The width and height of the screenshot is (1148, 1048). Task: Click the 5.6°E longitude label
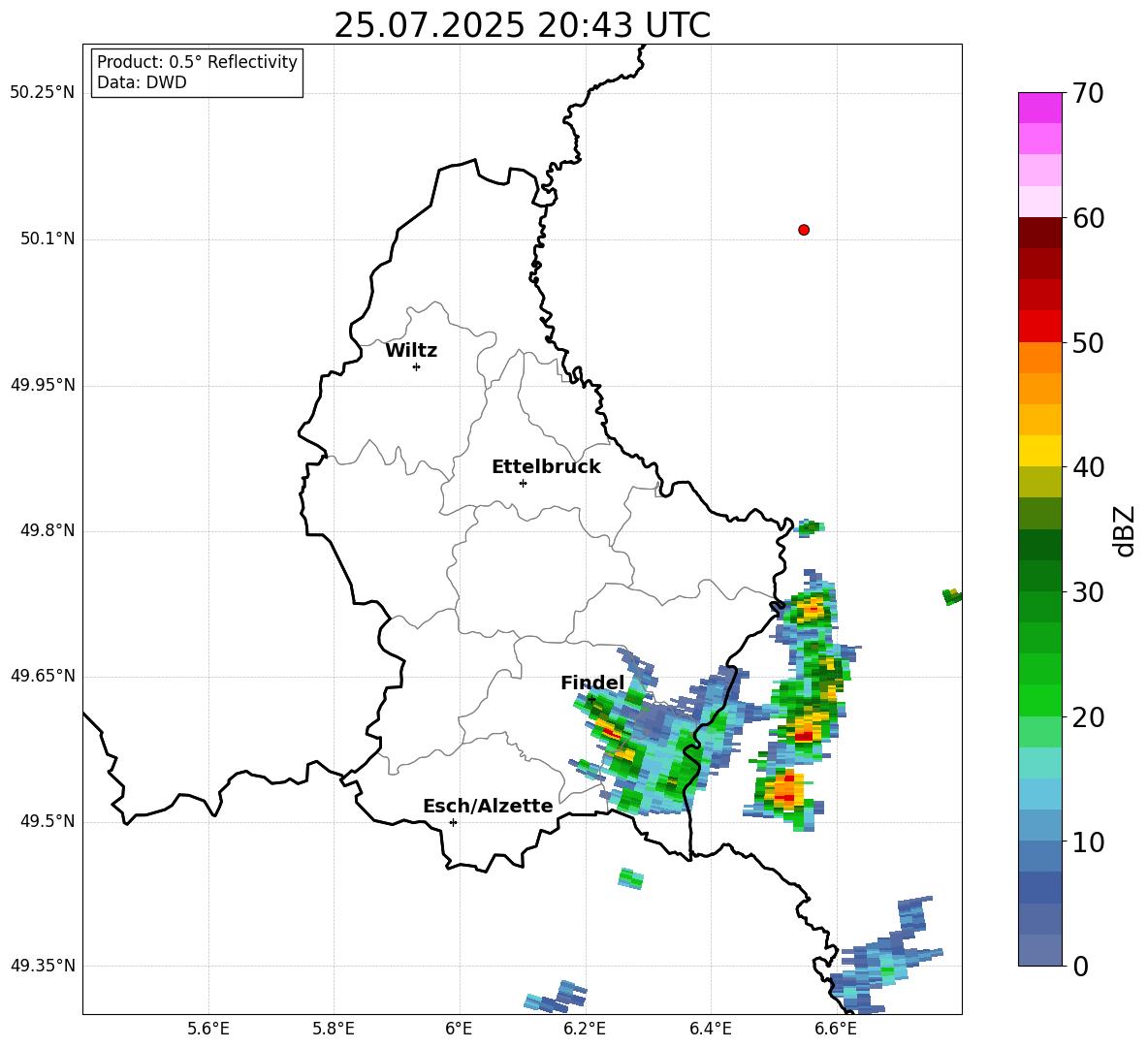coord(208,1029)
